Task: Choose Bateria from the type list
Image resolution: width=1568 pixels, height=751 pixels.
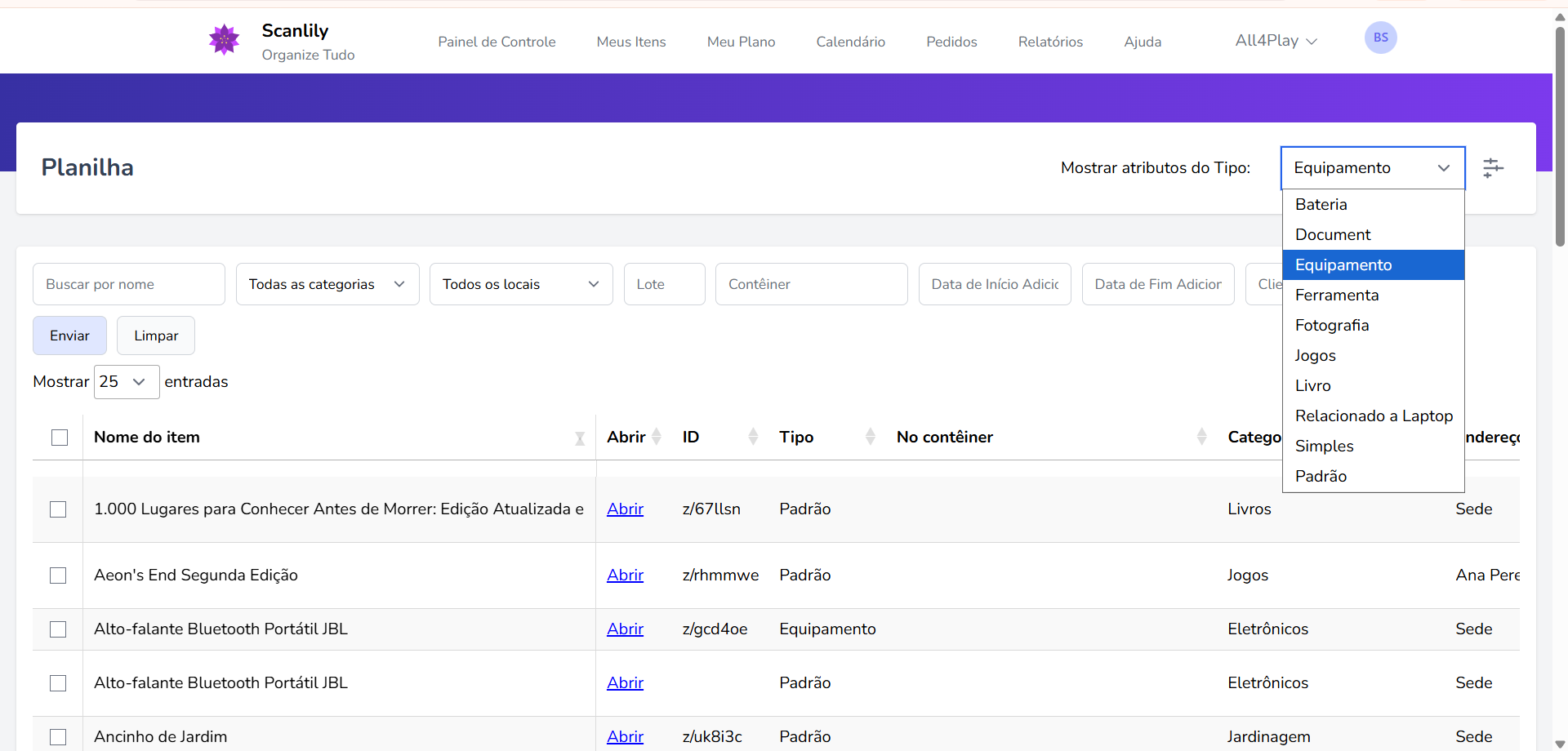Action: (1374, 204)
